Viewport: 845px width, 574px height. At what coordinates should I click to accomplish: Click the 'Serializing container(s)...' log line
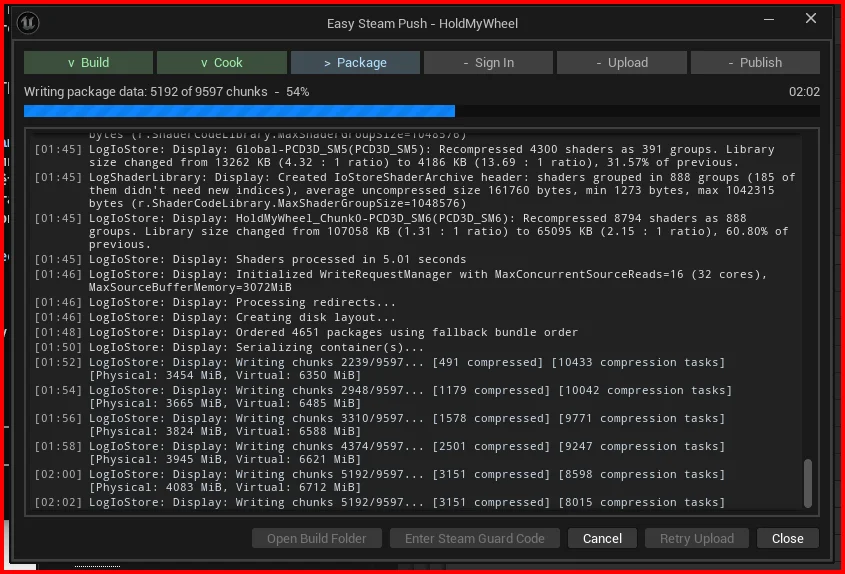229,348
